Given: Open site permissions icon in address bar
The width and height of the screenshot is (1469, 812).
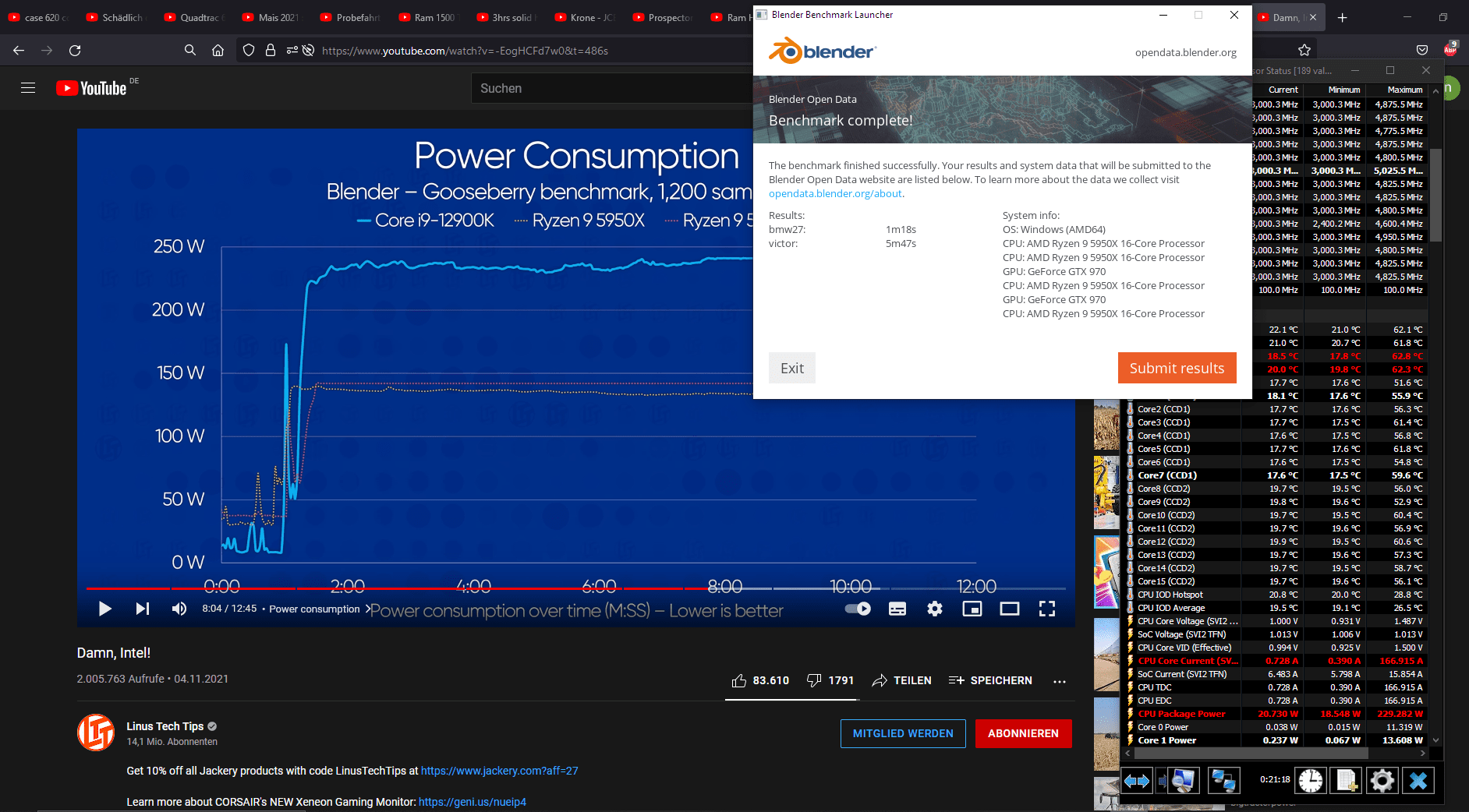Looking at the screenshot, I should click(292, 51).
